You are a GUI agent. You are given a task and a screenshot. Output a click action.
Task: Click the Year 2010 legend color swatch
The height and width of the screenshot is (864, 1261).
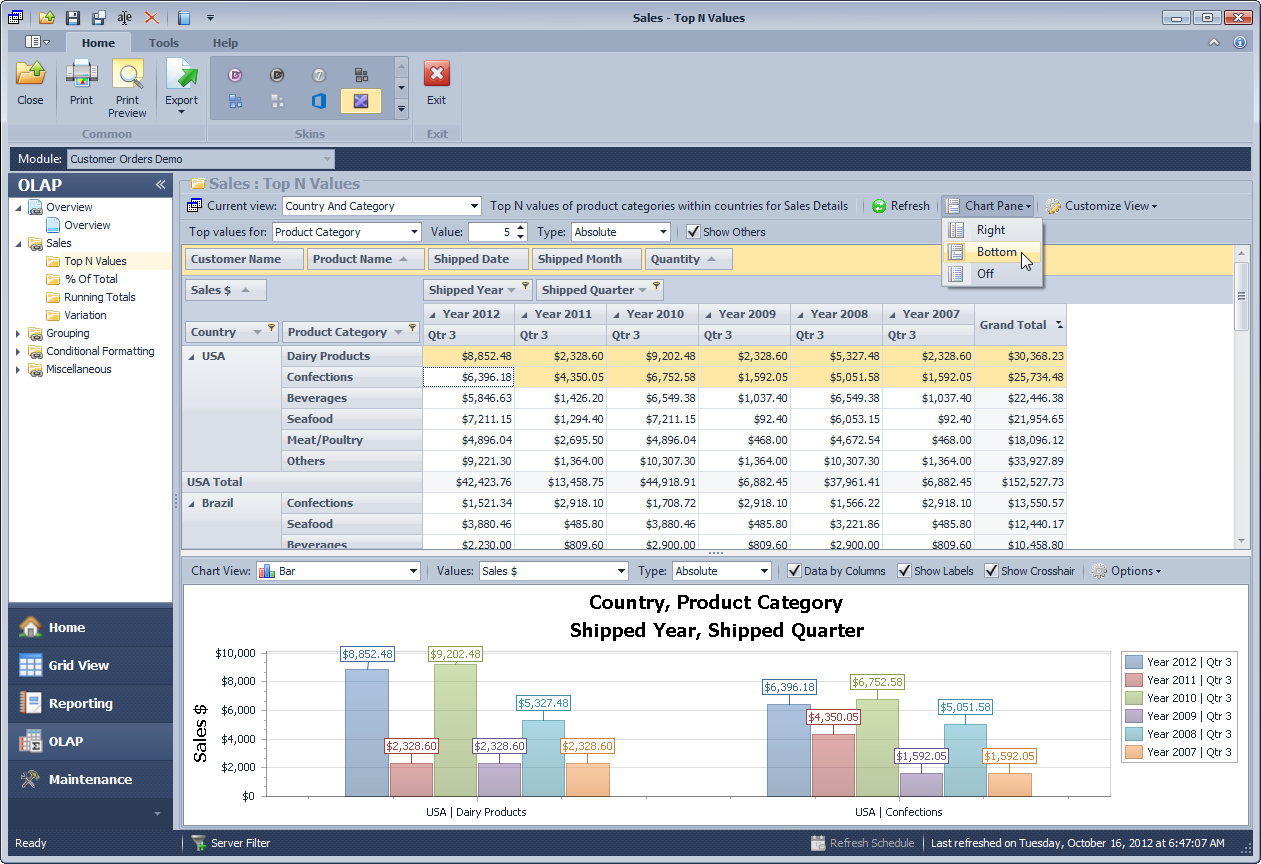[1134, 698]
